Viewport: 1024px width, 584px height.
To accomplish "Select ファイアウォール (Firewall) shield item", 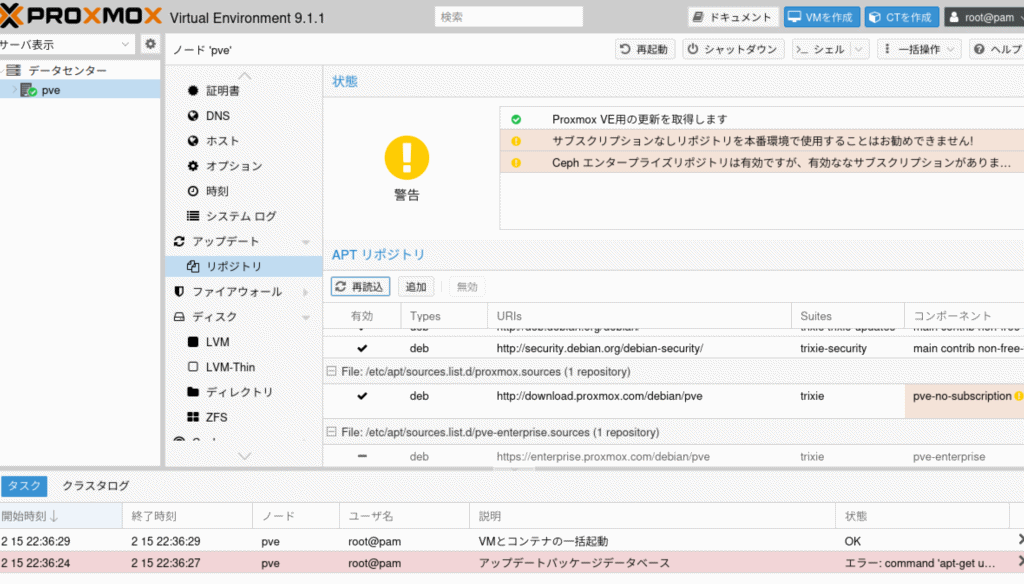I will point(236,292).
